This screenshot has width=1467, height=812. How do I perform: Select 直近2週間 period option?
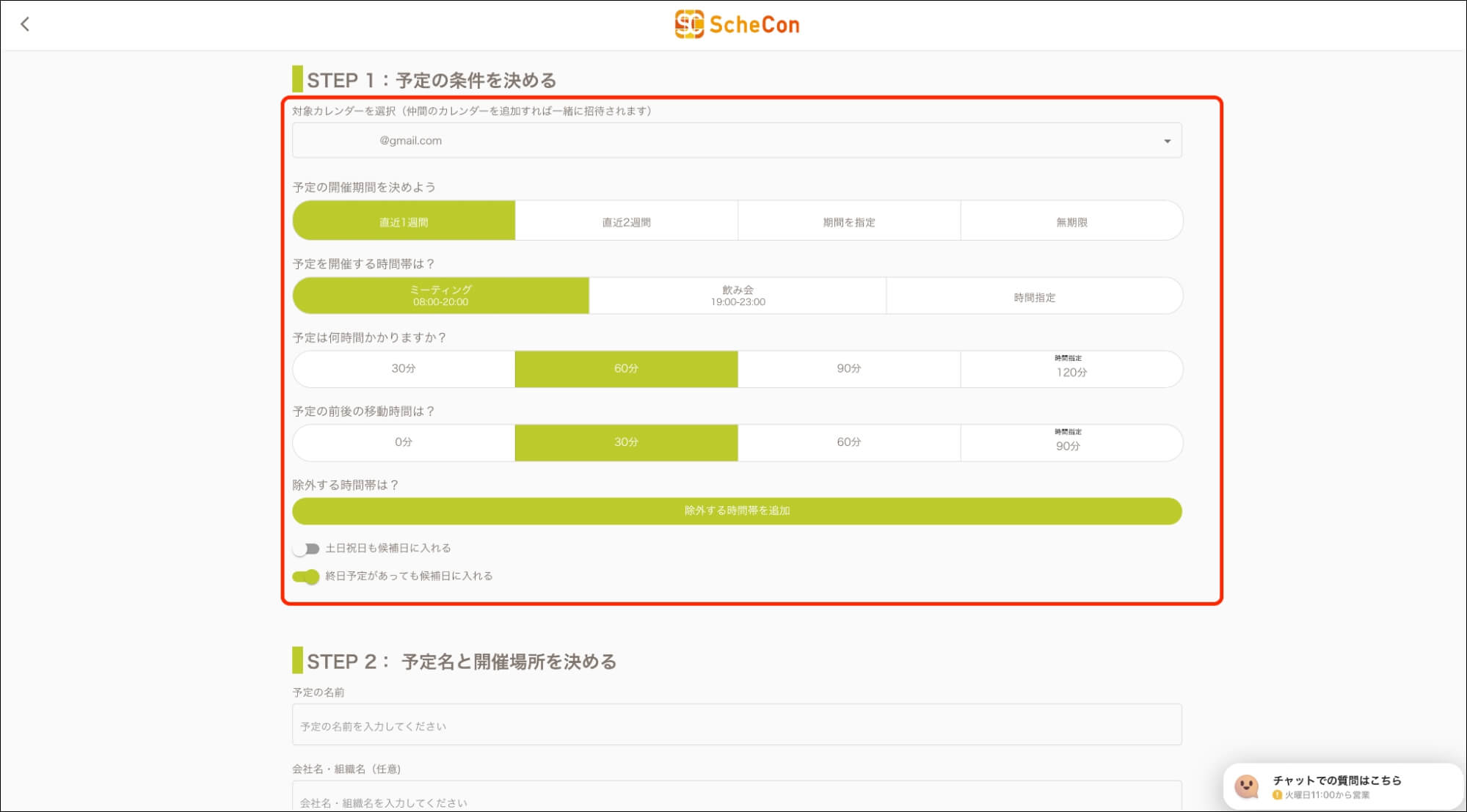coord(626,222)
